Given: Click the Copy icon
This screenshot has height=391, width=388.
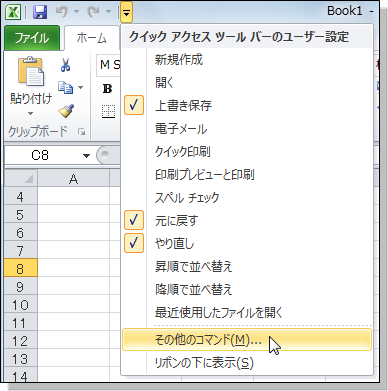Looking at the screenshot, I should [65, 87].
